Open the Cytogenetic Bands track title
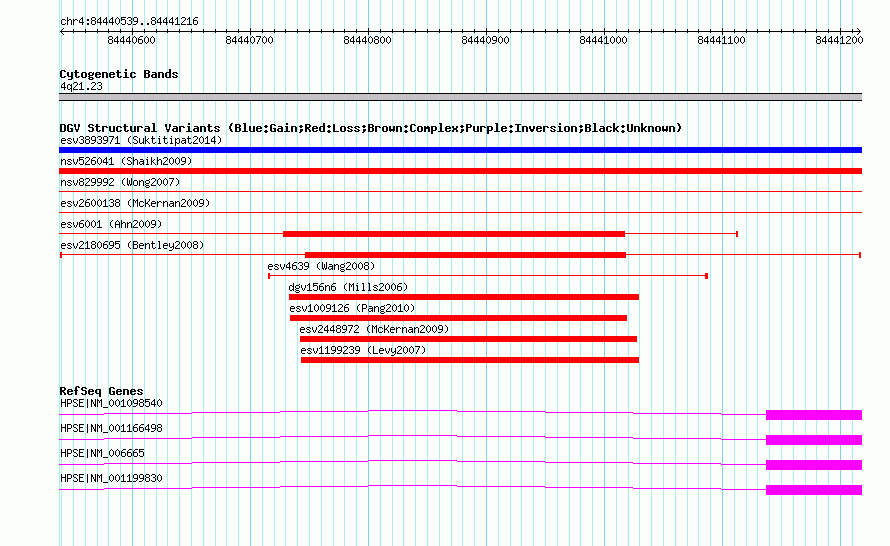890x546 pixels. point(119,74)
